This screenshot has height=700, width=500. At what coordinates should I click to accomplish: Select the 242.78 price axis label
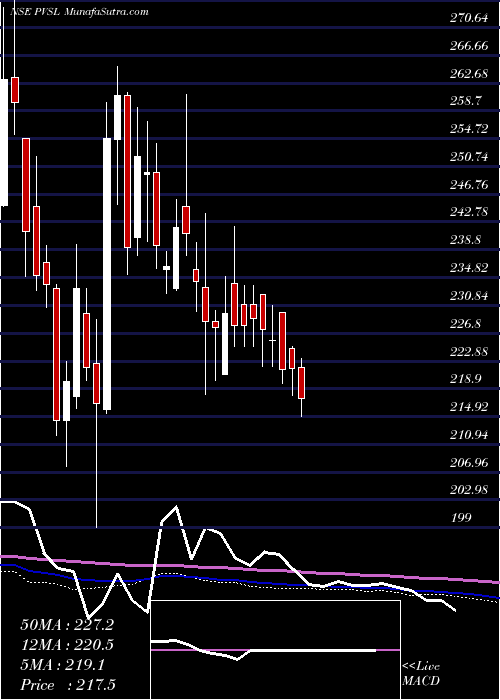[468, 212]
